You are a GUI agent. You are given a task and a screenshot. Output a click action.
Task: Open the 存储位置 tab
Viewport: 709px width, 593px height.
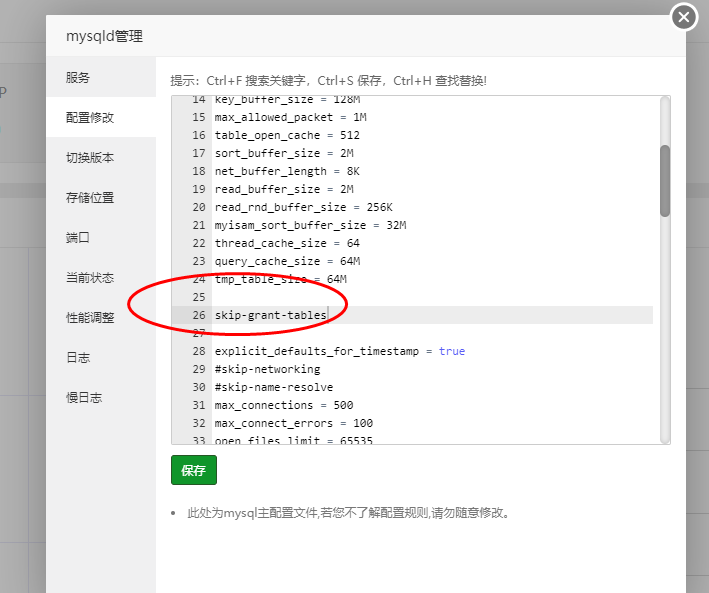(x=101, y=197)
